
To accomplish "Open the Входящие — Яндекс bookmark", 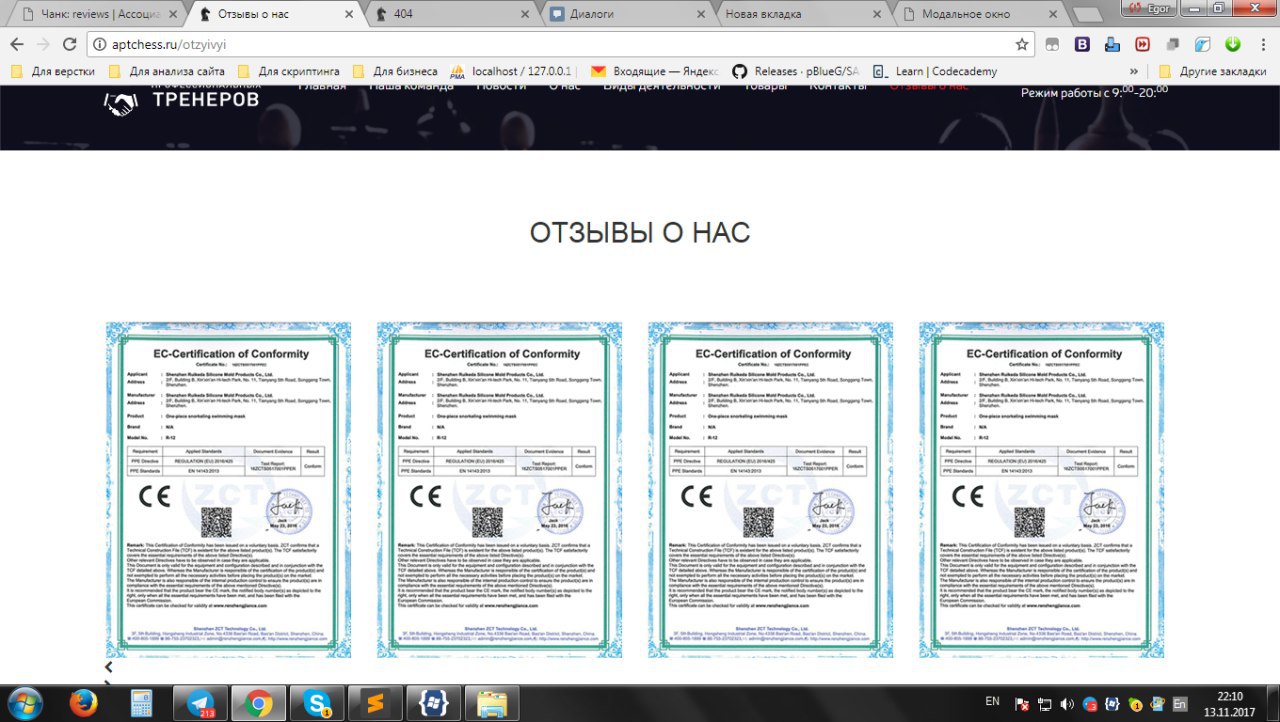I will pos(655,71).
